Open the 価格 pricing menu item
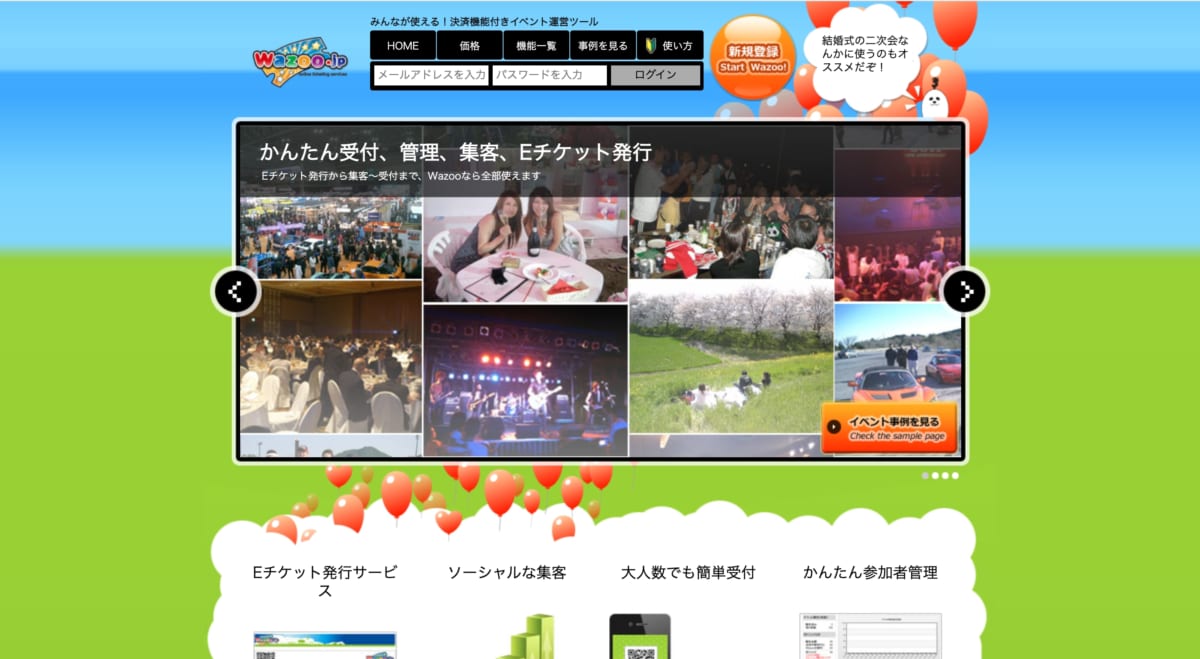This screenshot has height=659, width=1200. [469, 46]
